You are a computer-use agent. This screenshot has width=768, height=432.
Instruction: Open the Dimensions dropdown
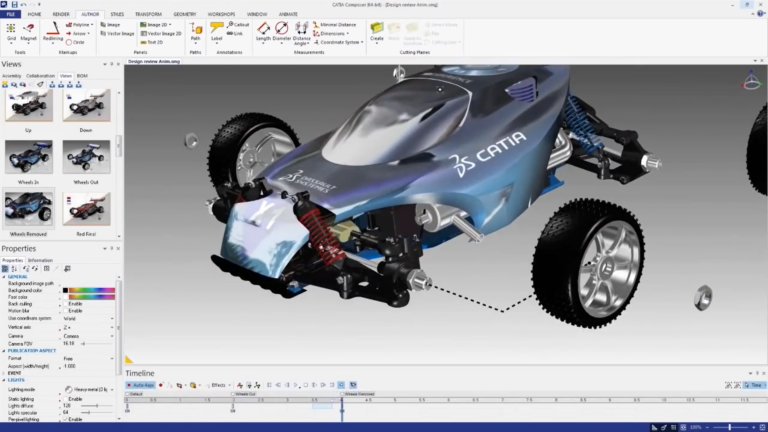(x=348, y=33)
